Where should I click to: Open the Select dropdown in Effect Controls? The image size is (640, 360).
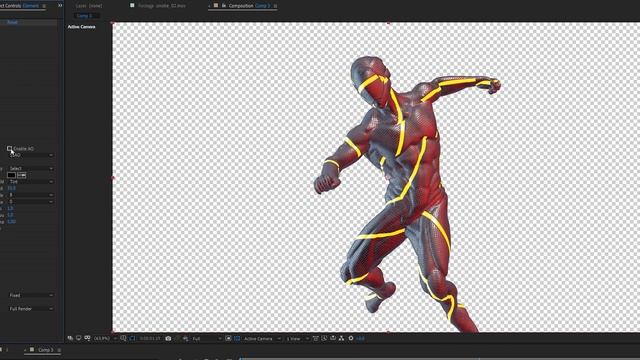pos(31,168)
